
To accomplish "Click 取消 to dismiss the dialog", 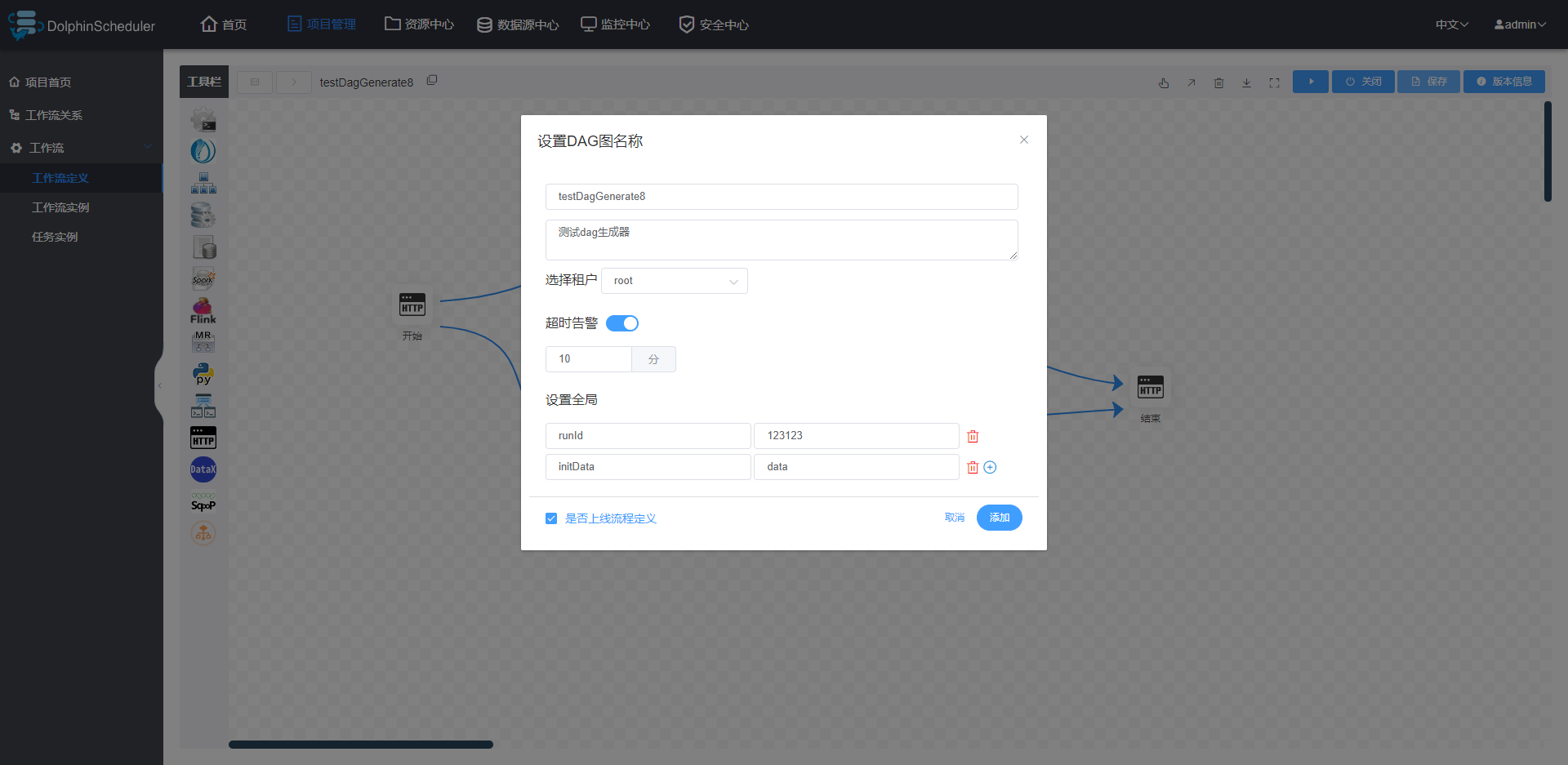I will coord(953,518).
